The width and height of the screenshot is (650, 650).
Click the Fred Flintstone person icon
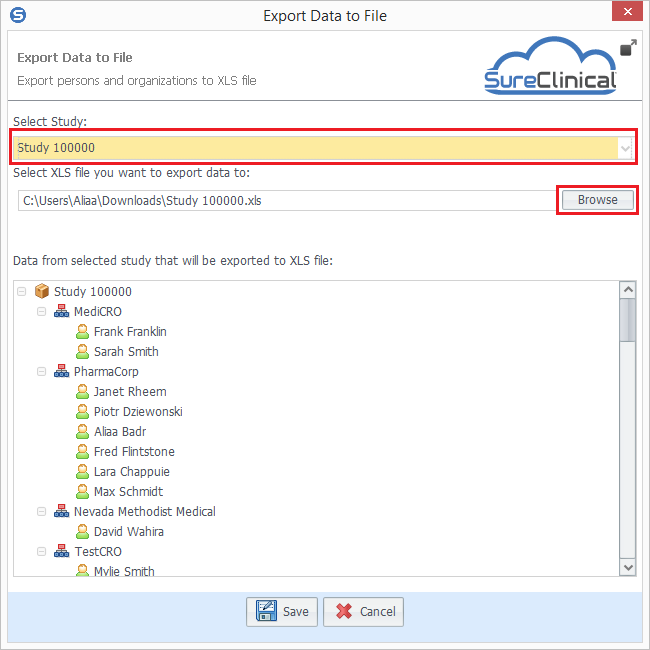click(82, 451)
